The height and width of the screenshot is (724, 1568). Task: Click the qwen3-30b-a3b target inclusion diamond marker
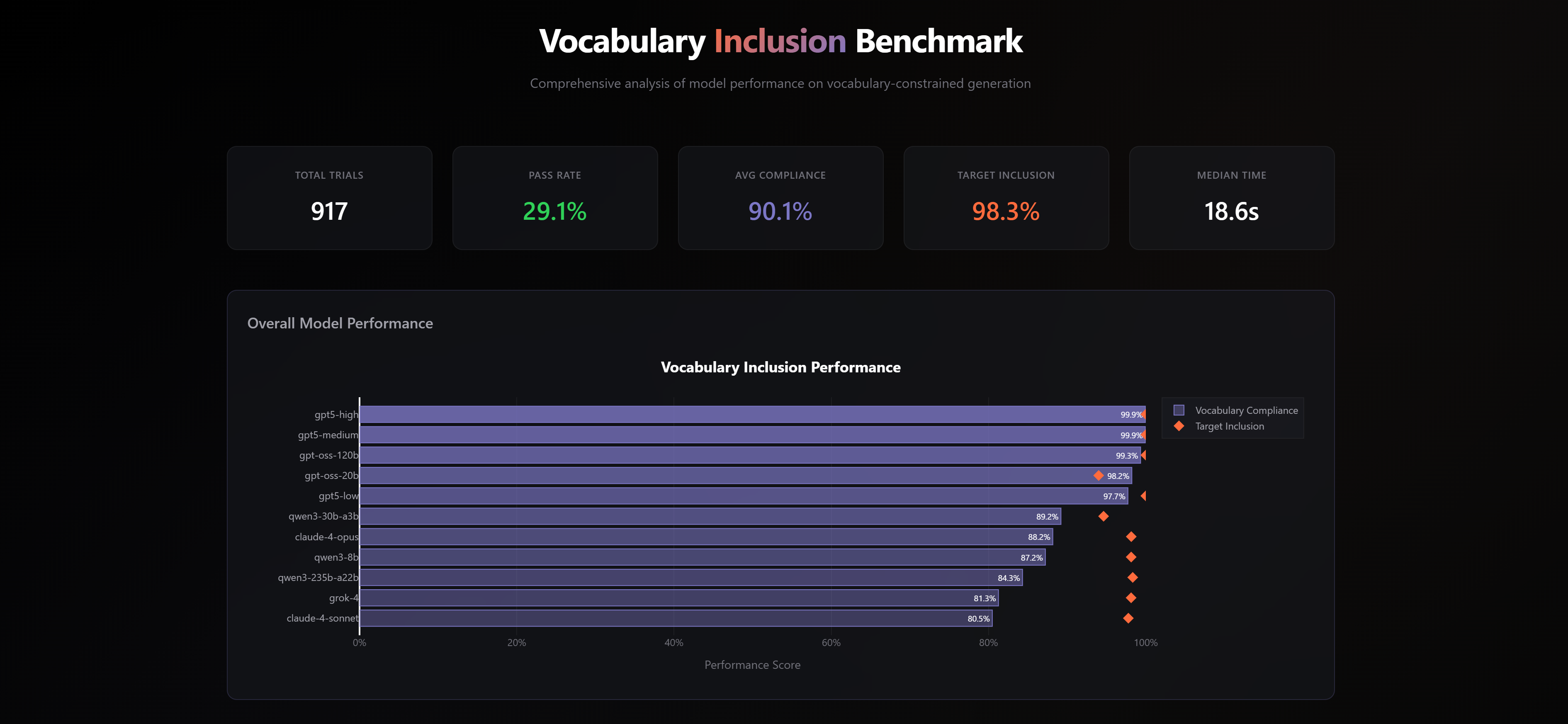[1104, 517]
